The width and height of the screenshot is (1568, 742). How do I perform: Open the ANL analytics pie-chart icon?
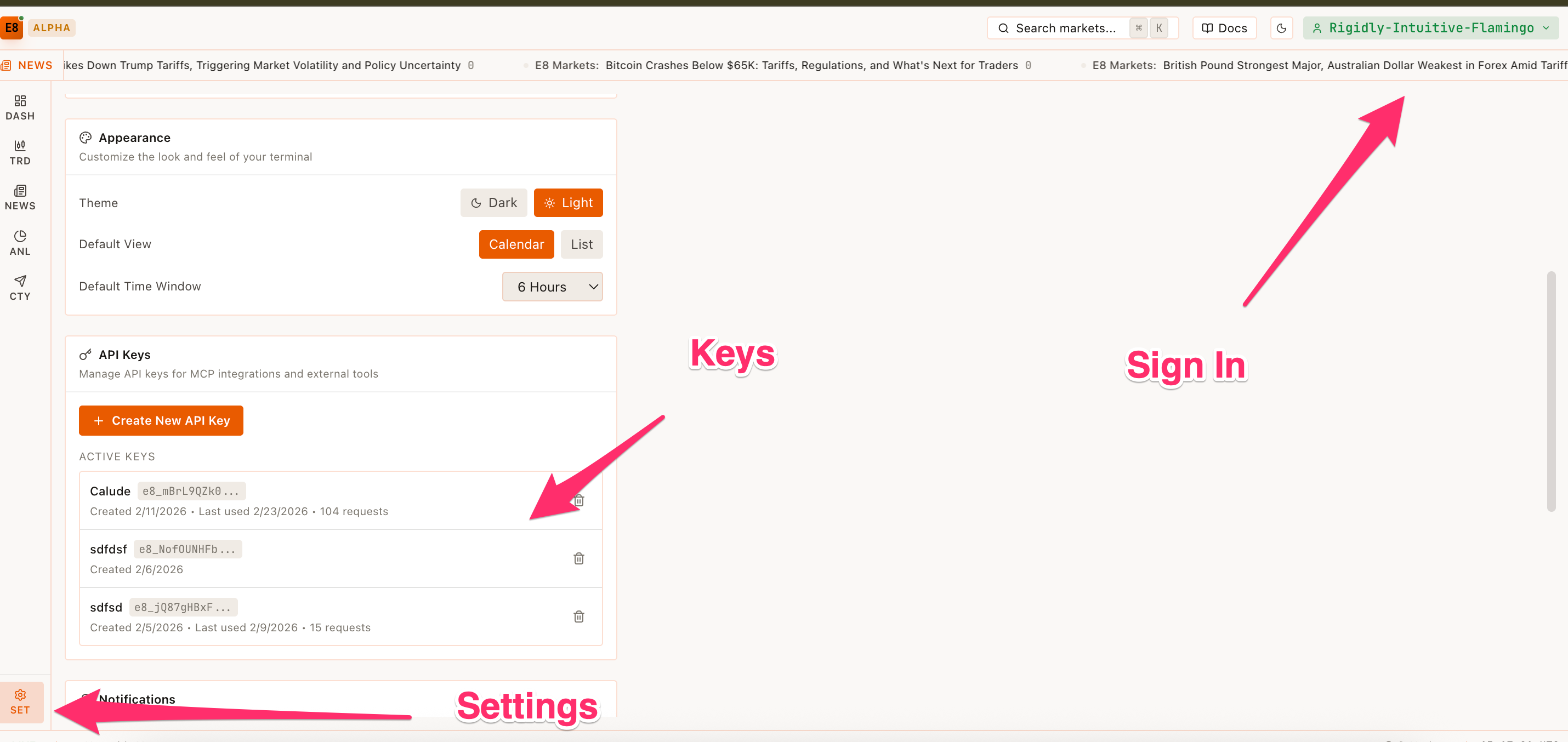coord(20,242)
